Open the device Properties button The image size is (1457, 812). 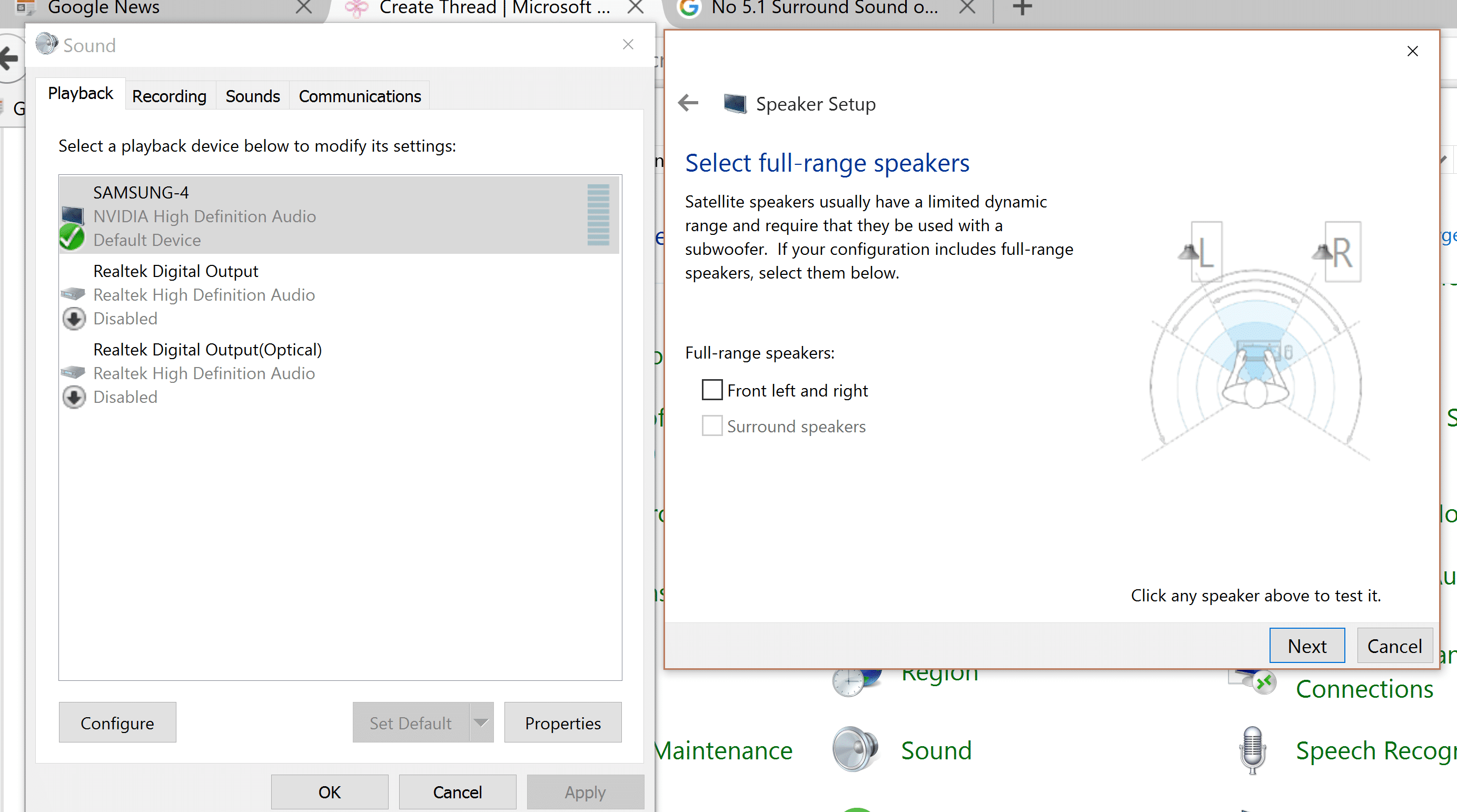tap(562, 722)
